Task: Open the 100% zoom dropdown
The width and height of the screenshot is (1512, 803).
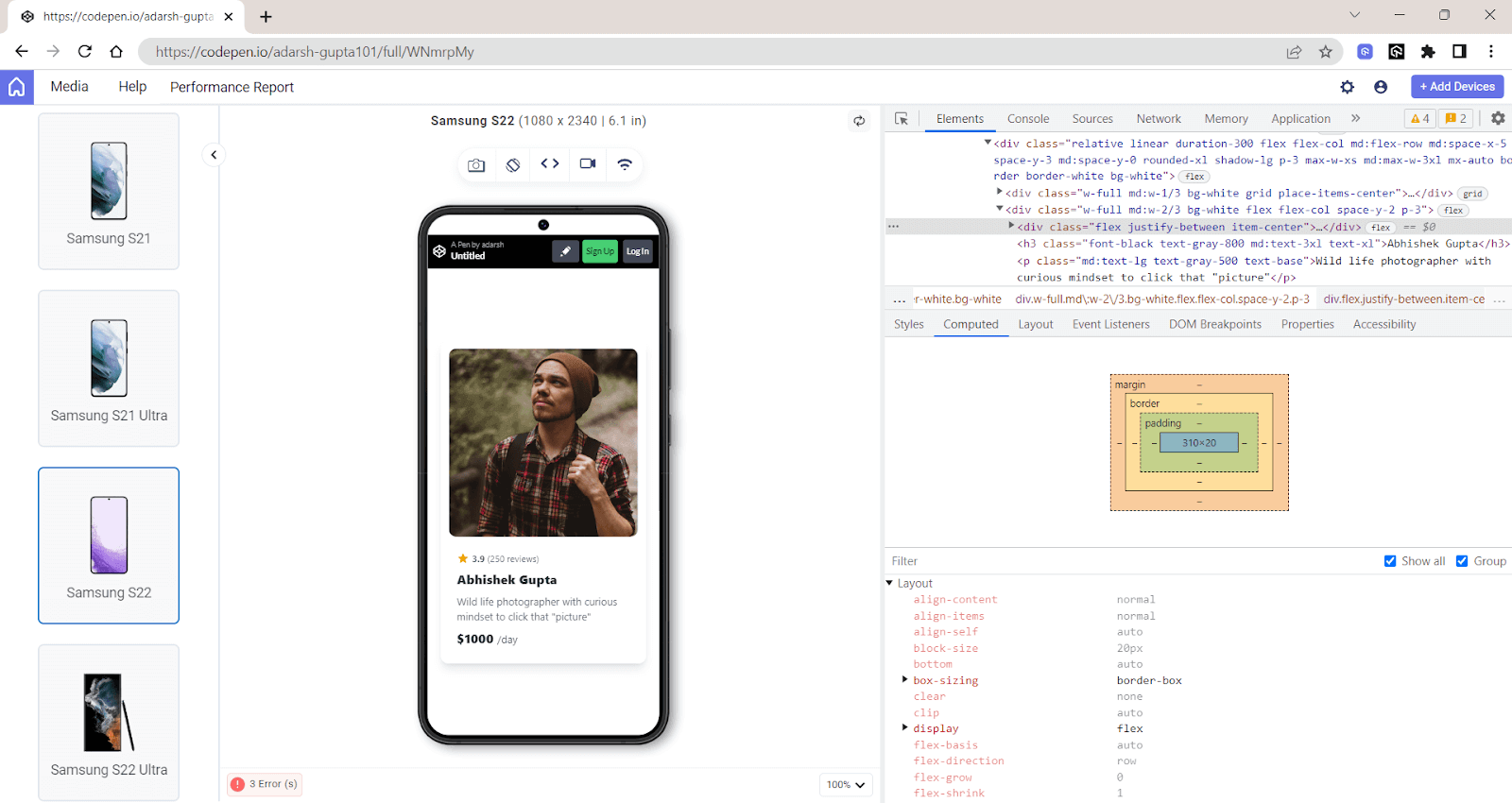Action: point(846,784)
